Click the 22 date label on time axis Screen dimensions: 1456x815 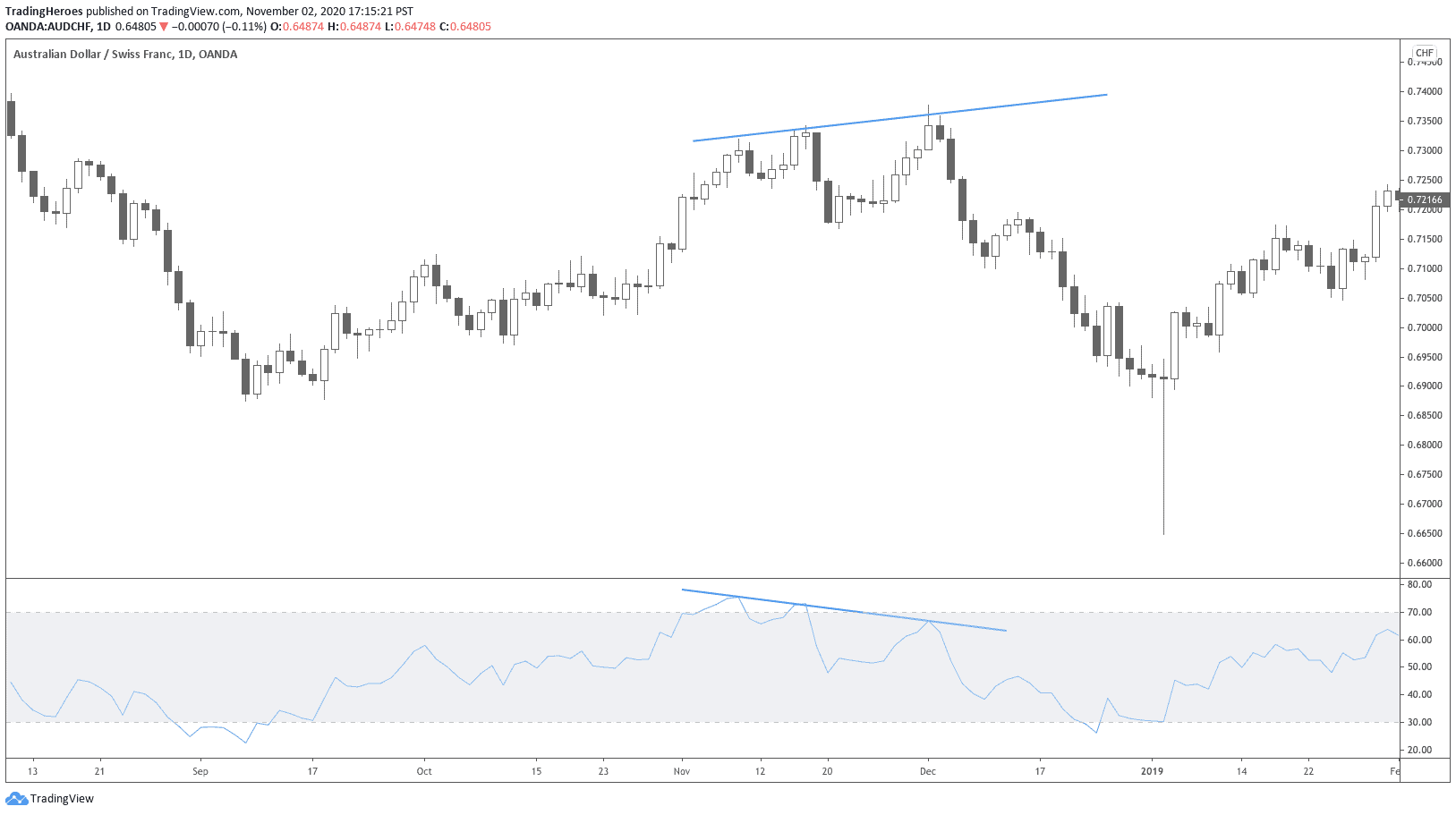tap(1308, 771)
